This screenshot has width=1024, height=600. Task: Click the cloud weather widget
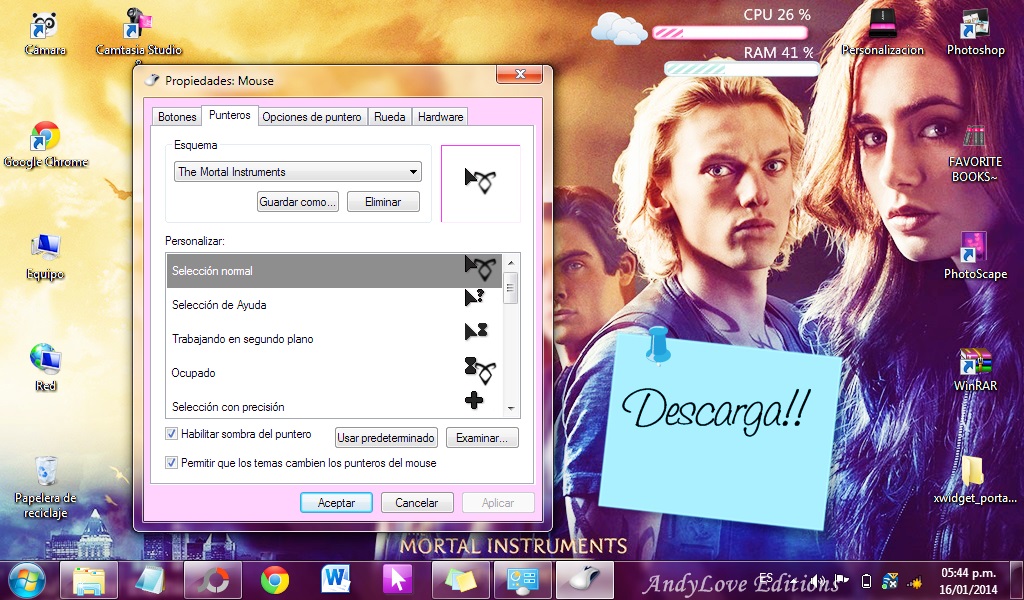click(618, 28)
